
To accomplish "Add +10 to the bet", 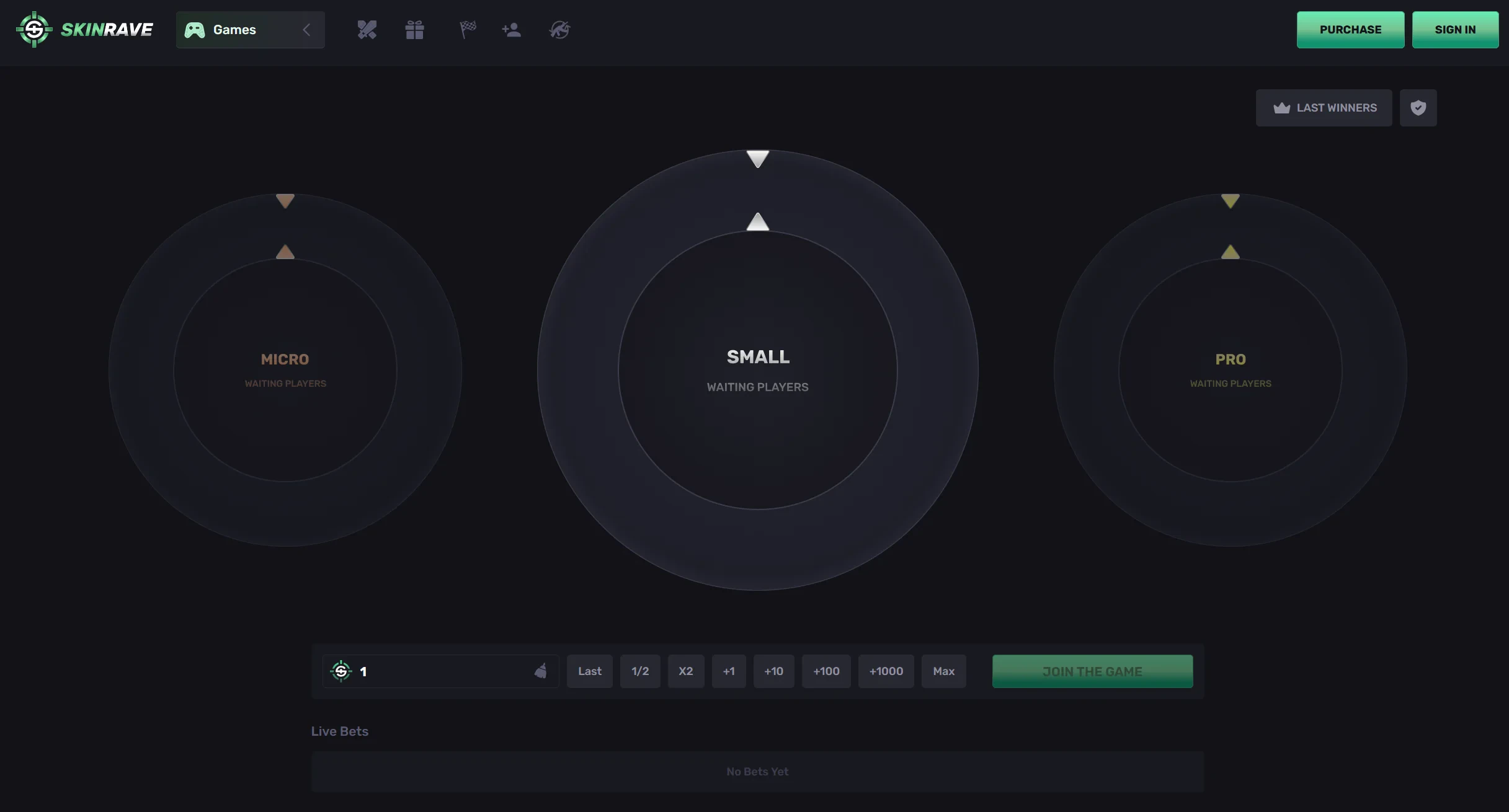I will click(x=773, y=671).
